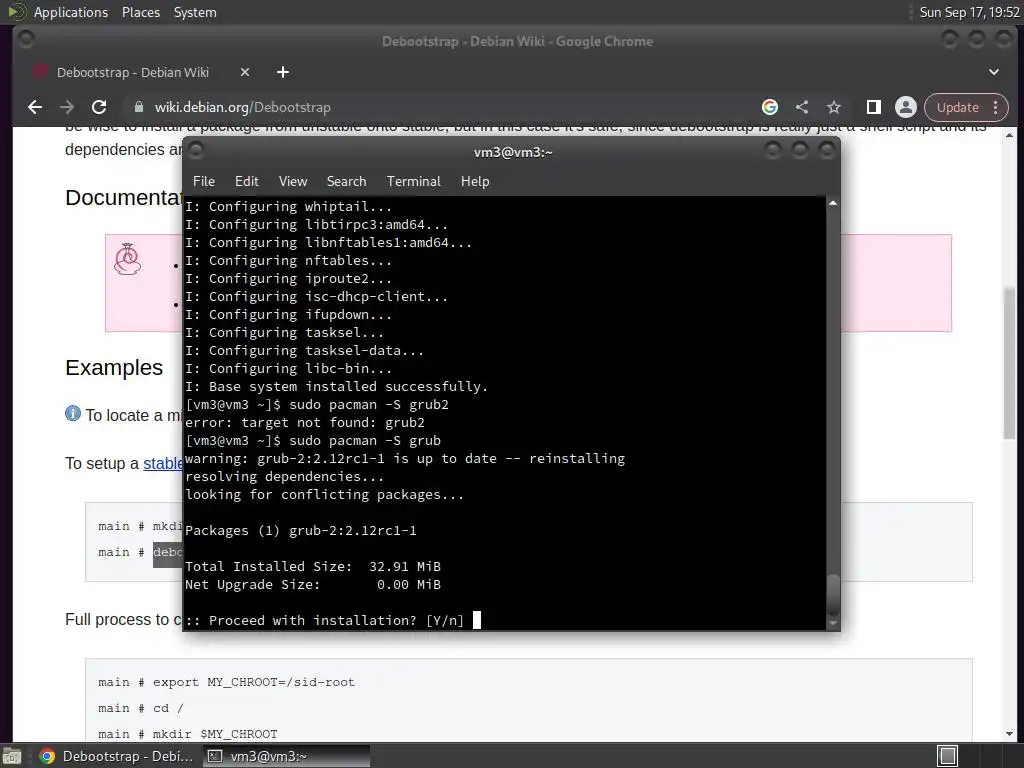Open the System menu

195,12
